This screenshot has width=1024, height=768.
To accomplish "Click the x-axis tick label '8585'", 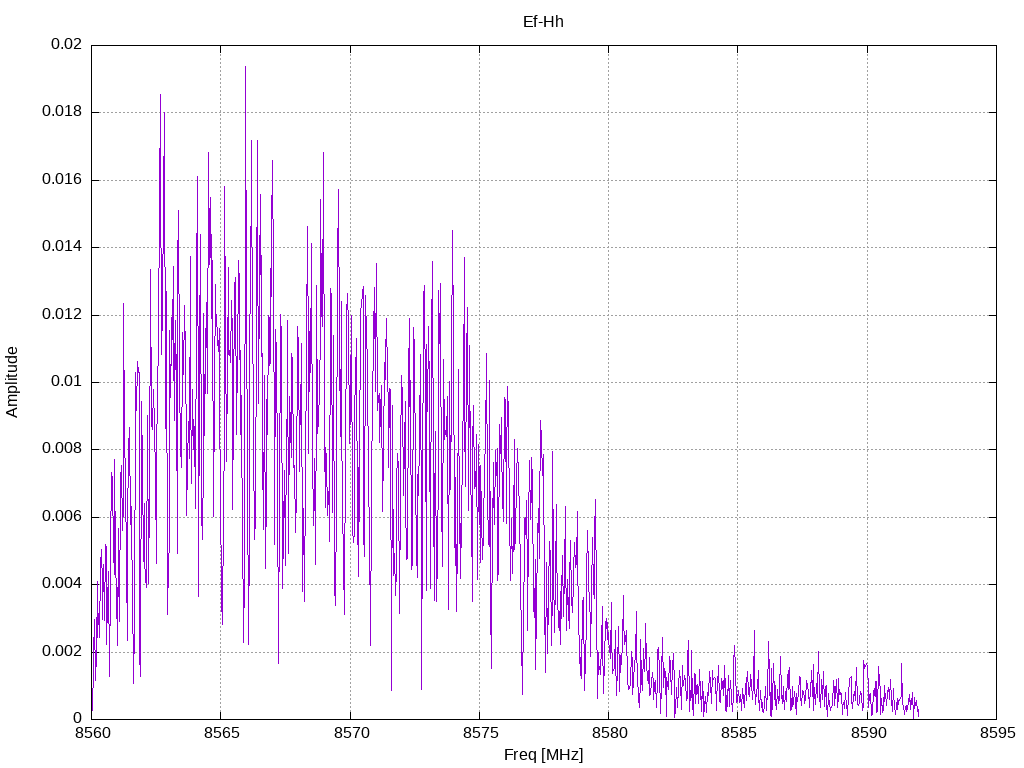I will point(739,733).
